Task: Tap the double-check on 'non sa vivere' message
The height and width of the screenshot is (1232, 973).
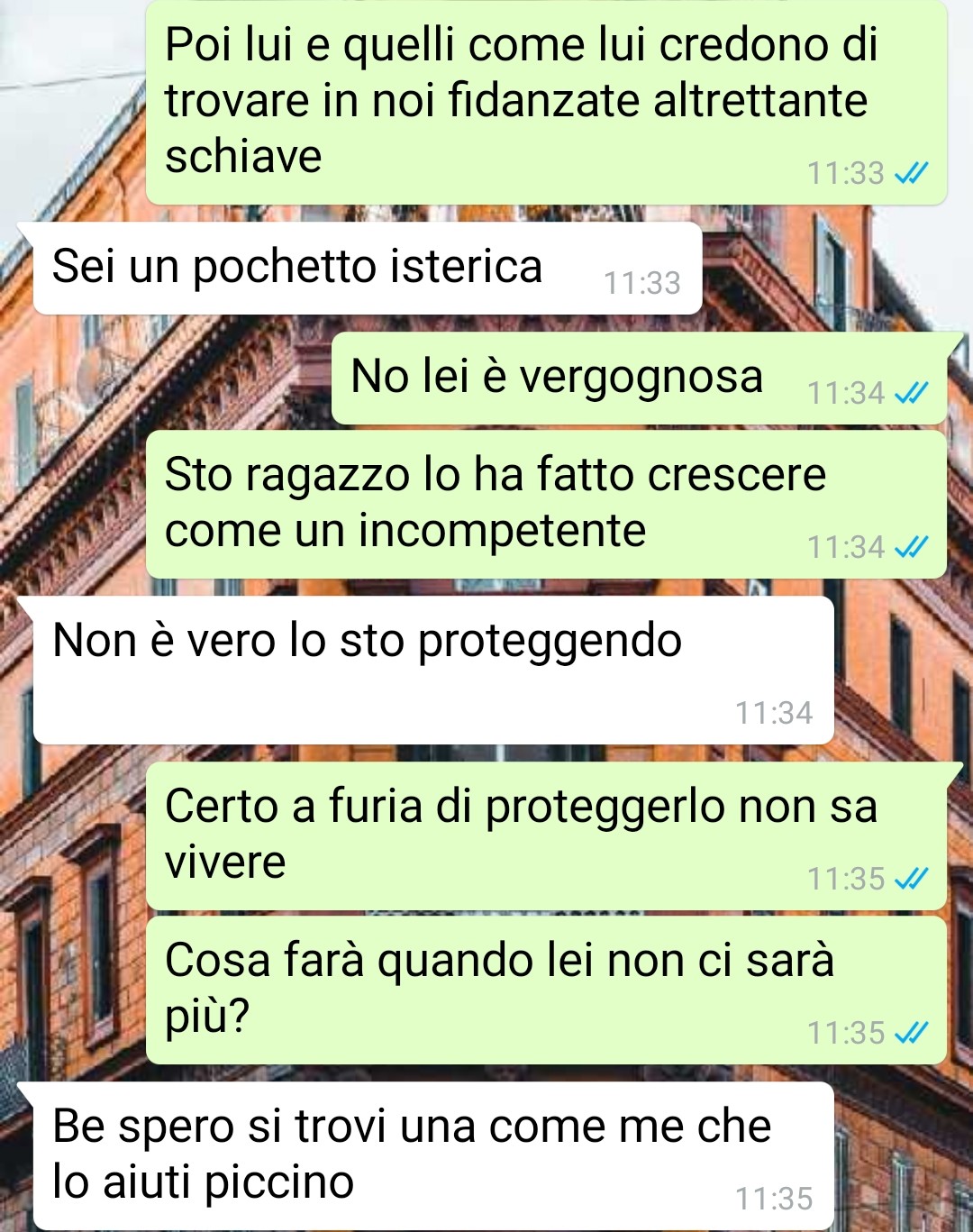Action: pyautogui.click(x=911, y=878)
